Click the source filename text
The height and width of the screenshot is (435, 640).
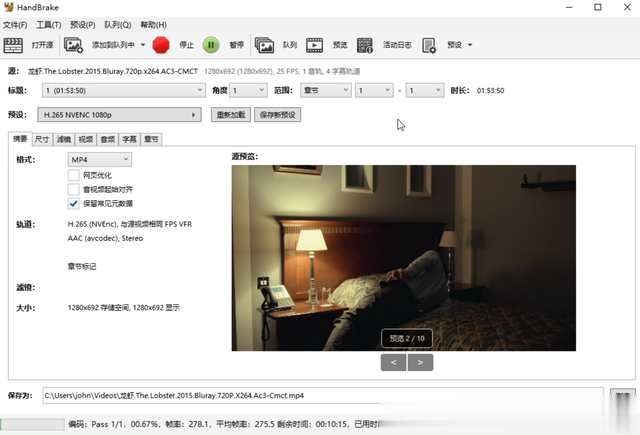coord(113,71)
